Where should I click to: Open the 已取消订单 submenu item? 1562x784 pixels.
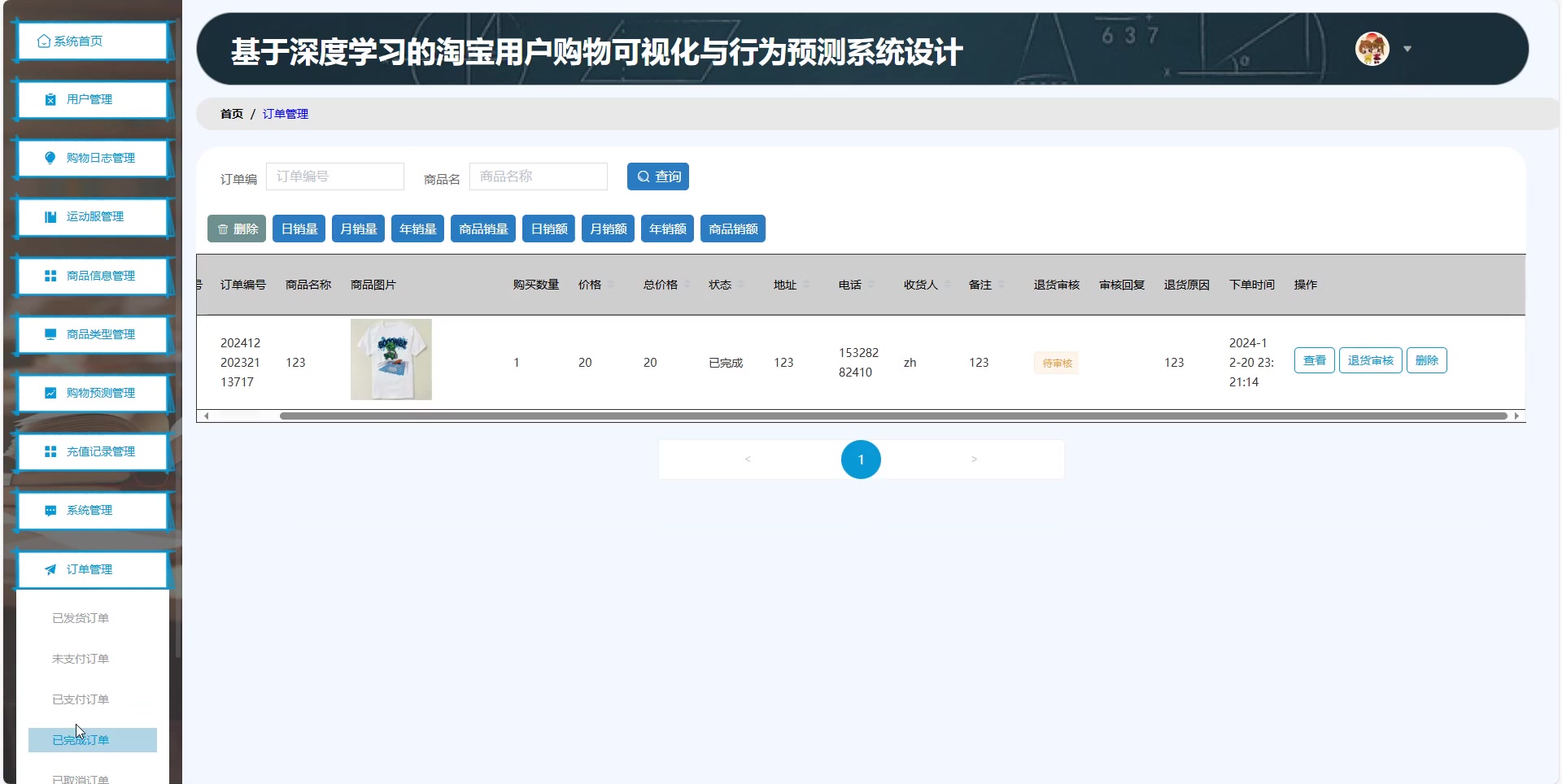tap(81, 778)
